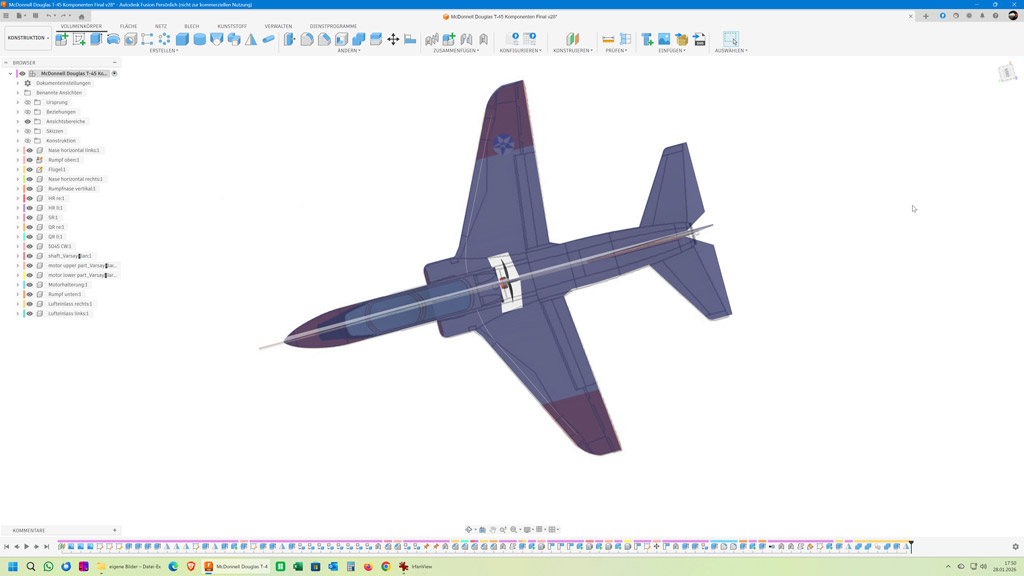
Task: Select Lufteinlass links:1 in browser
Action: [x=68, y=314]
